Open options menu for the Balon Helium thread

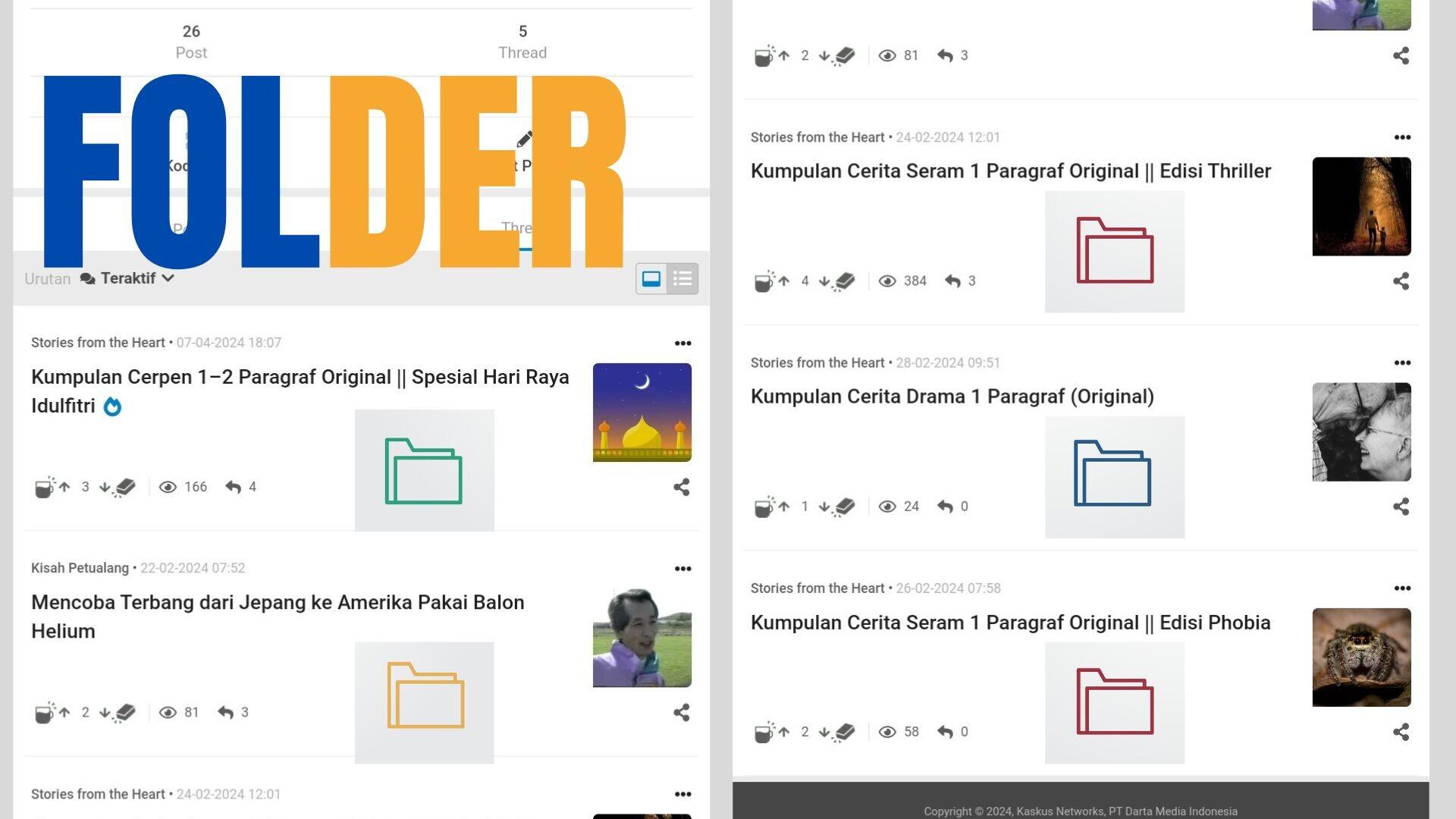point(682,569)
